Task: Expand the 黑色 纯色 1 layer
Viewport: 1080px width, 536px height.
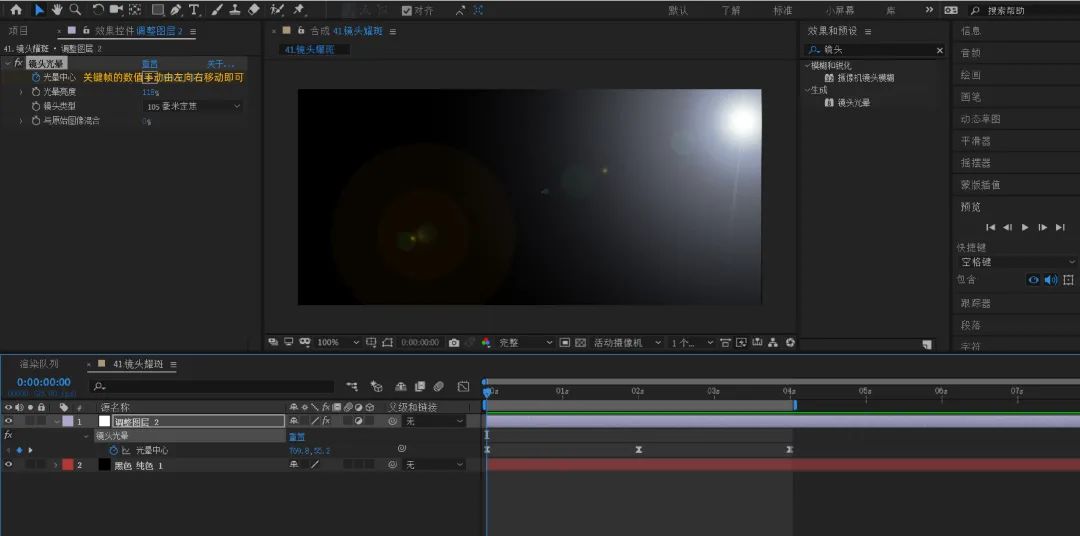Action: click(55, 465)
